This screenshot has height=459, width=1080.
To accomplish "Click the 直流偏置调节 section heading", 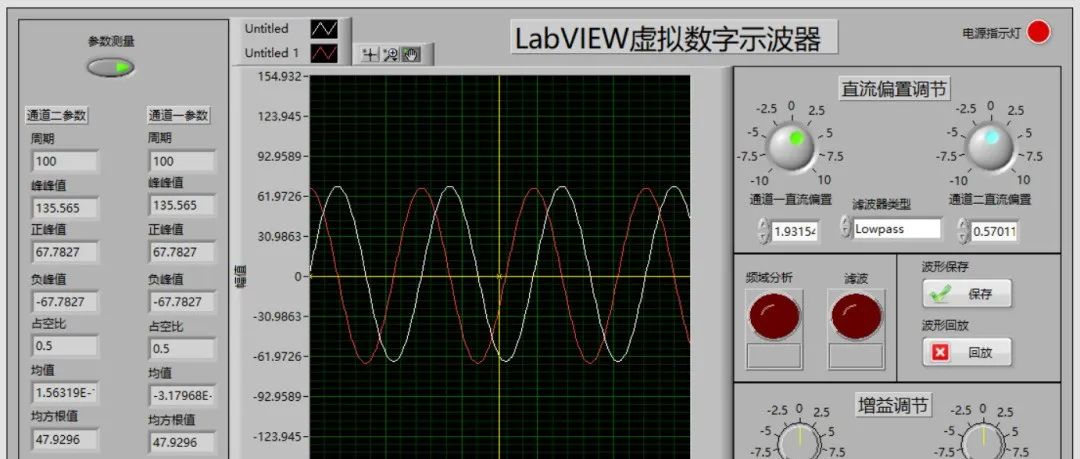I will (894, 89).
